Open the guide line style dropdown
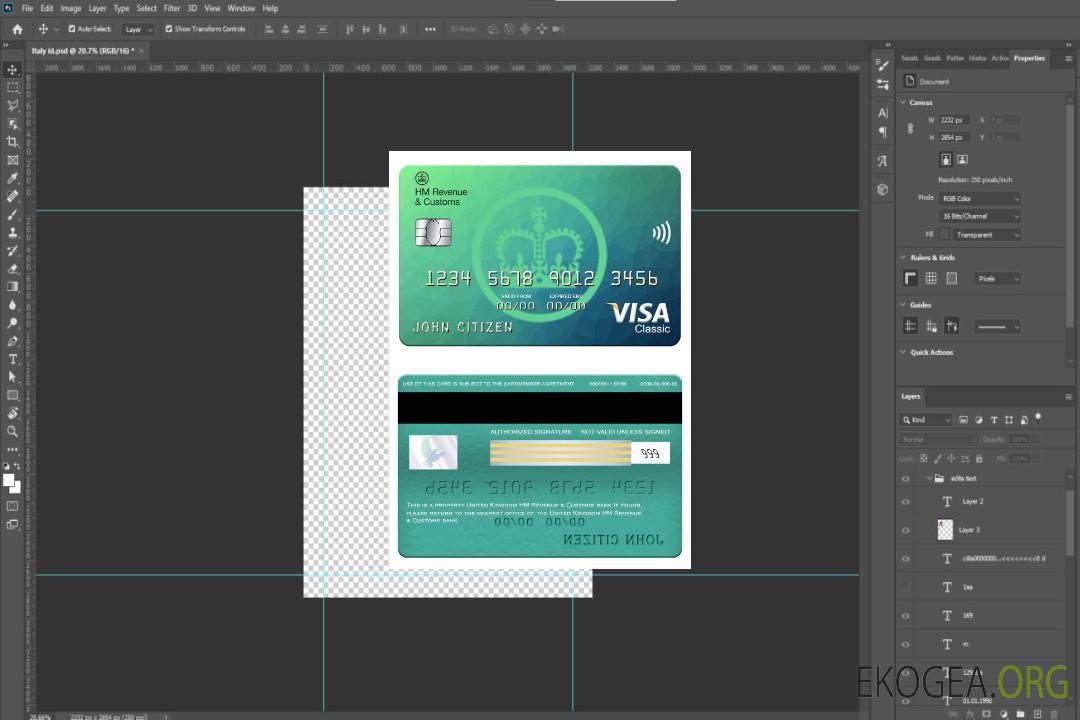 998,327
